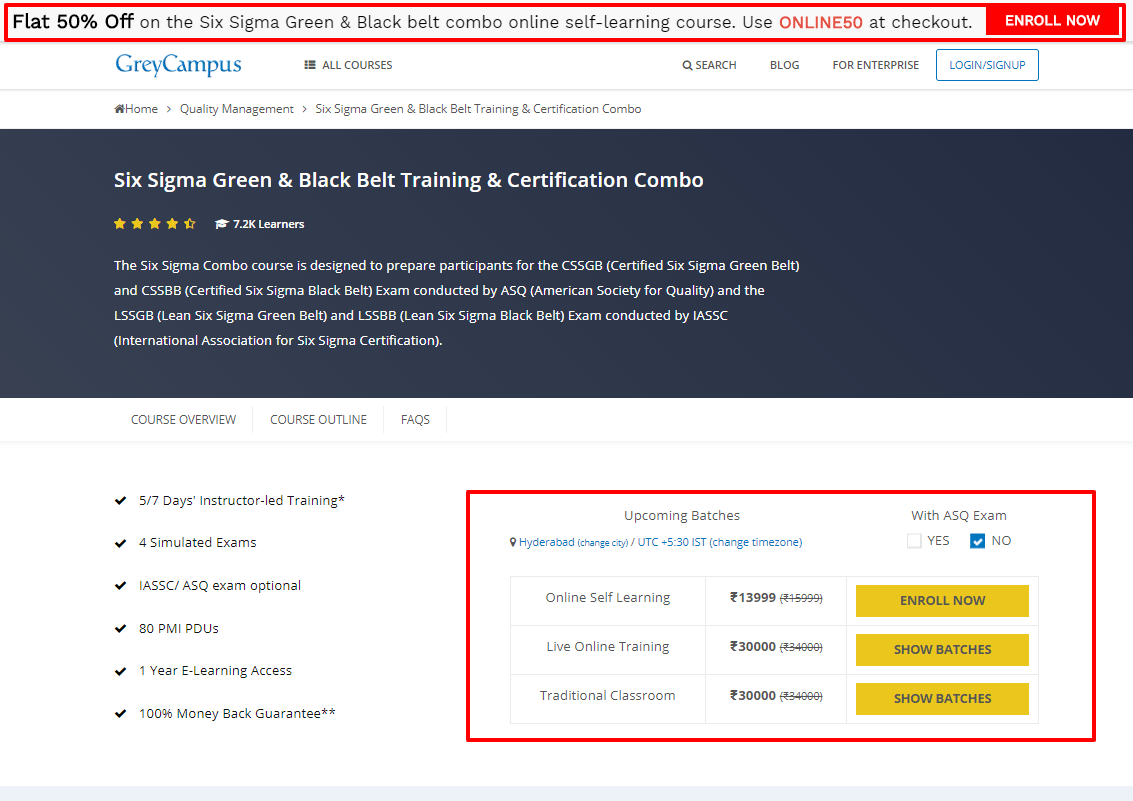The width and height of the screenshot is (1133, 801).
Task: Click SHOW BATCHES for Live Online Training
Action: [x=942, y=650]
